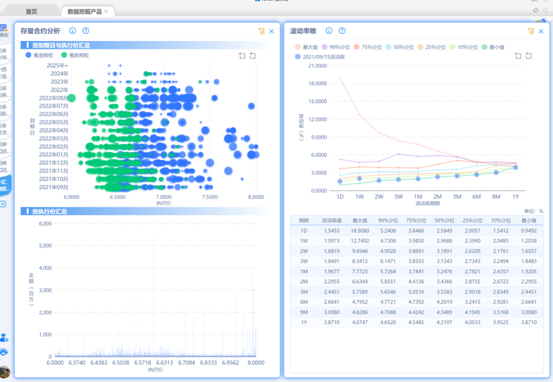Click the 6.5038 label on bar chart axis
Image resolution: width=553 pixels, height=382 pixels.
tap(121, 362)
